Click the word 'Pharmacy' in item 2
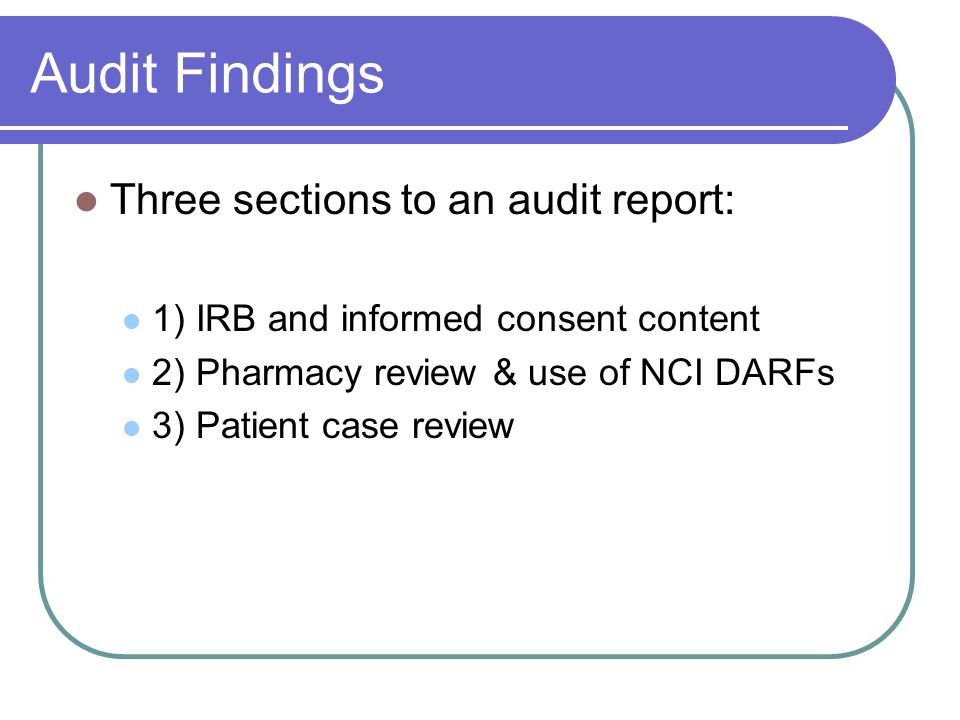960x720 pixels. pyautogui.click(x=278, y=374)
